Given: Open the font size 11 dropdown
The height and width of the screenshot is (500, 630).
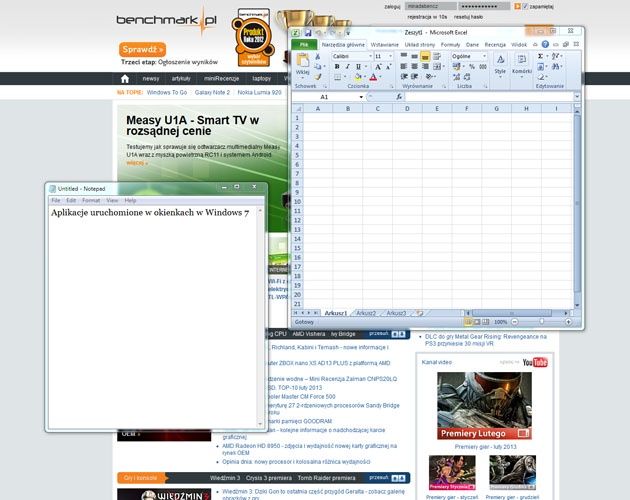Looking at the screenshot, I should click(391, 56).
